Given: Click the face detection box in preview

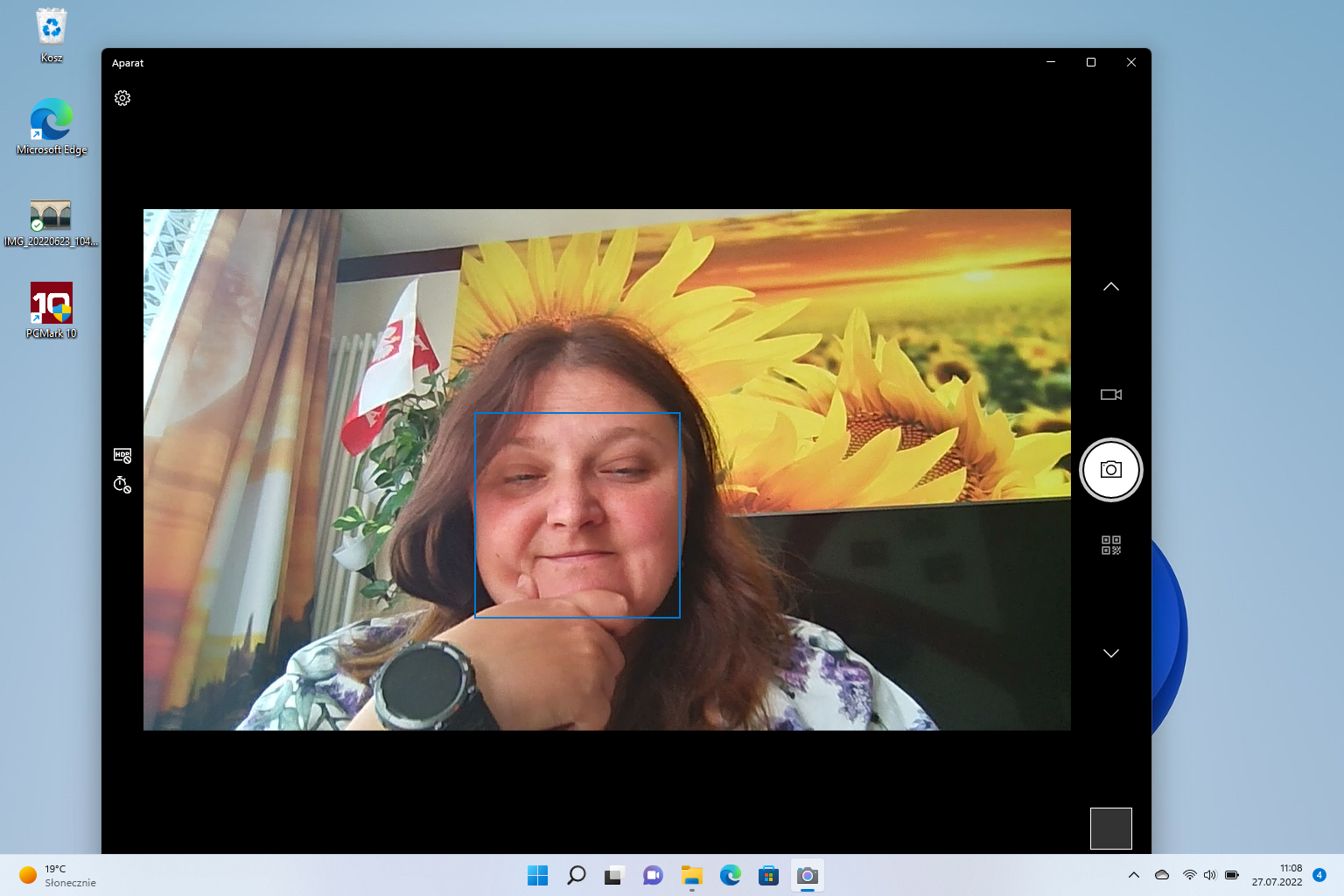Looking at the screenshot, I should (577, 514).
